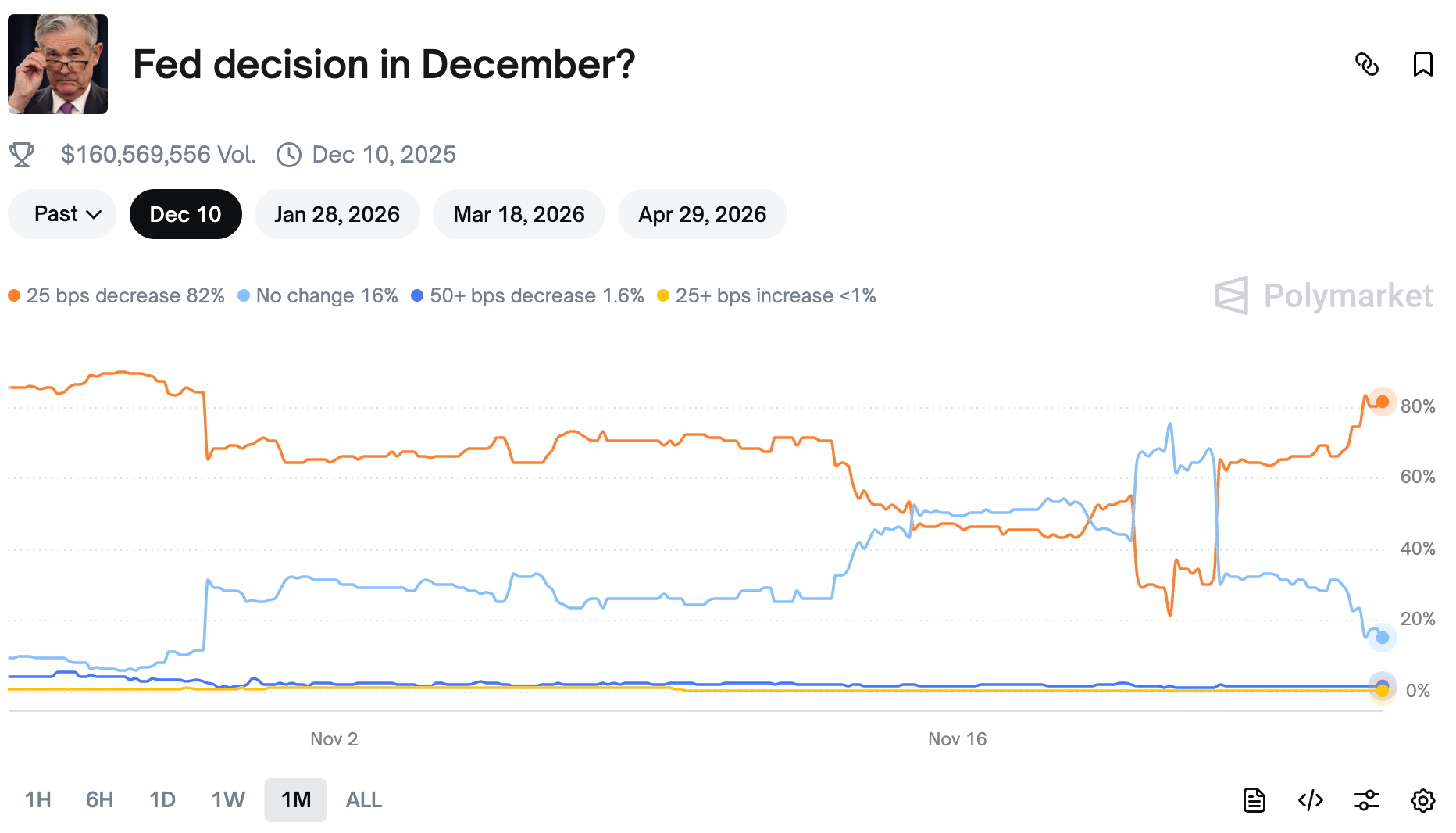The image size is (1456, 833).
Task: Set chart range to 1H
Action: click(x=37, y=800)
